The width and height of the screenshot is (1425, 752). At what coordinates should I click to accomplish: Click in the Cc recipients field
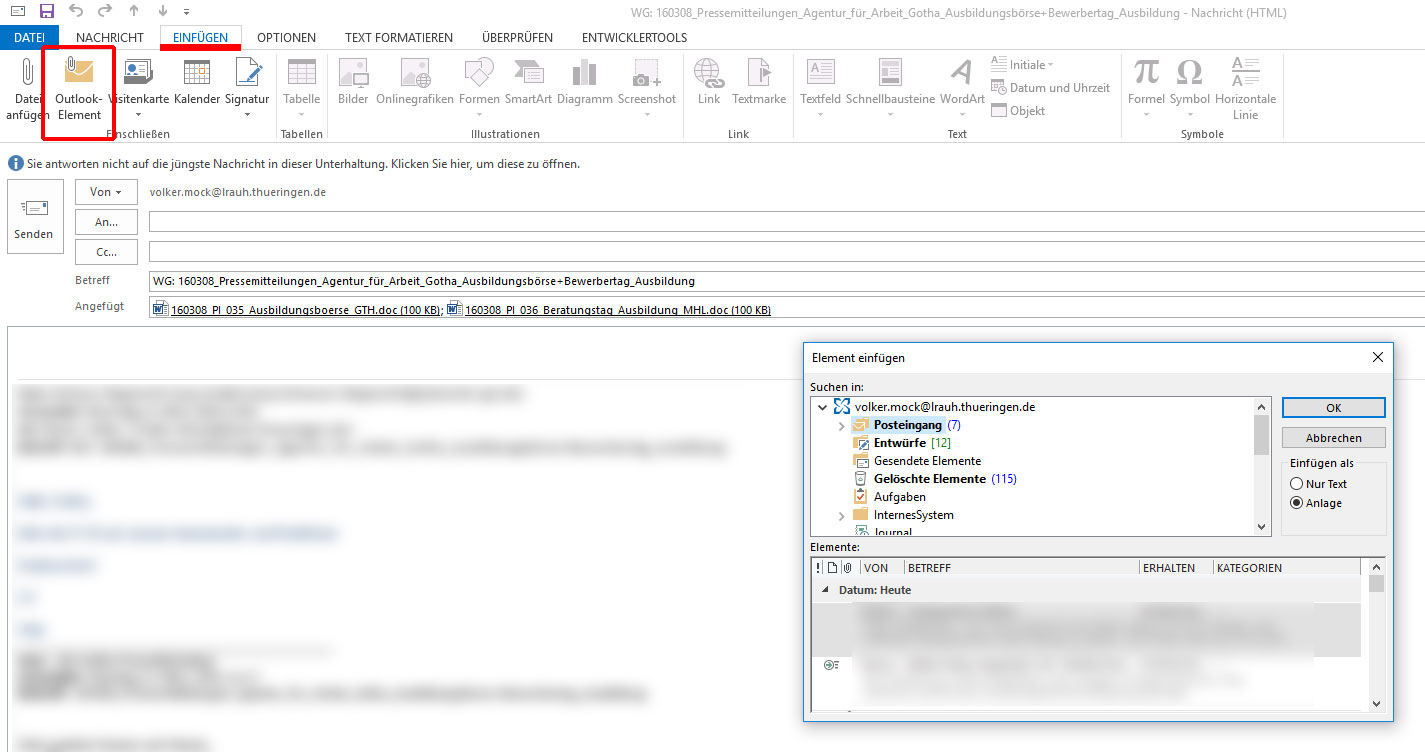786,252
